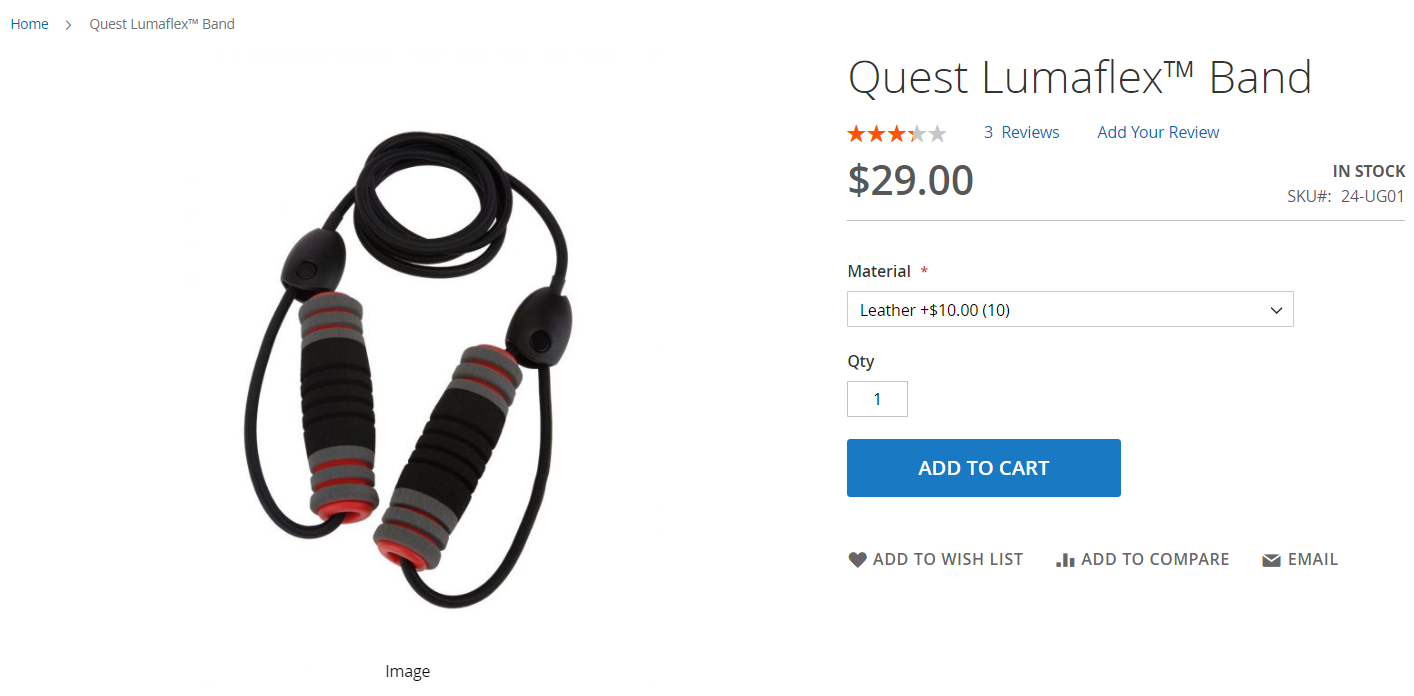Click the $29.00 price text
Image resolution: width=1414 pixels, height=696 pixels.
point(910,181)
